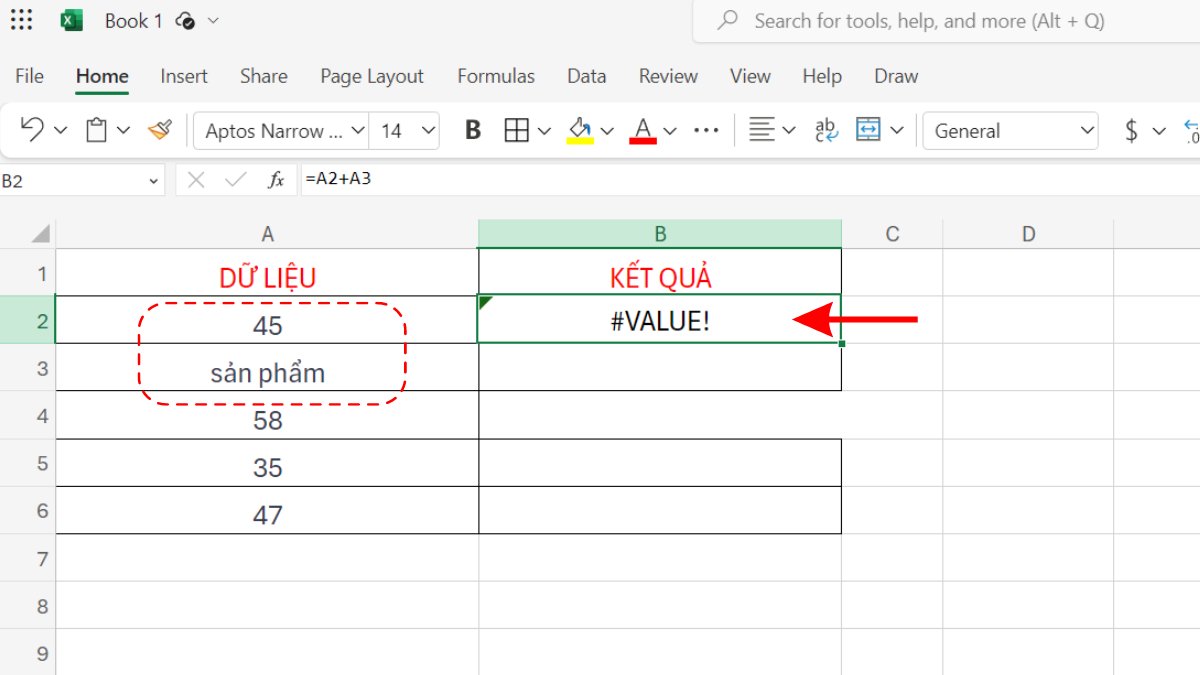Image resolution: width=1200 pixels, height=675 pixels.
Task: Click the Book 1 workbook name
Action: 132,20
